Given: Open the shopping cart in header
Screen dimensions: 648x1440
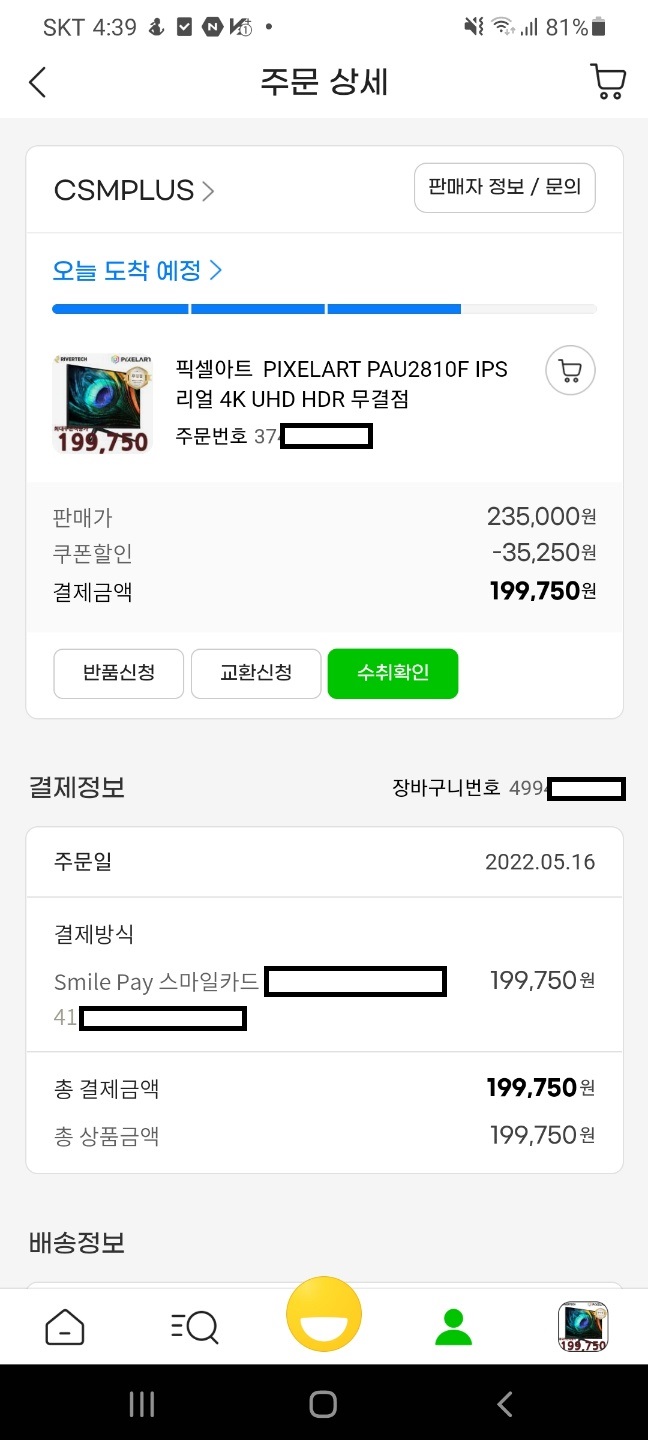Looking at the screenshot, I should pos(608,82).
